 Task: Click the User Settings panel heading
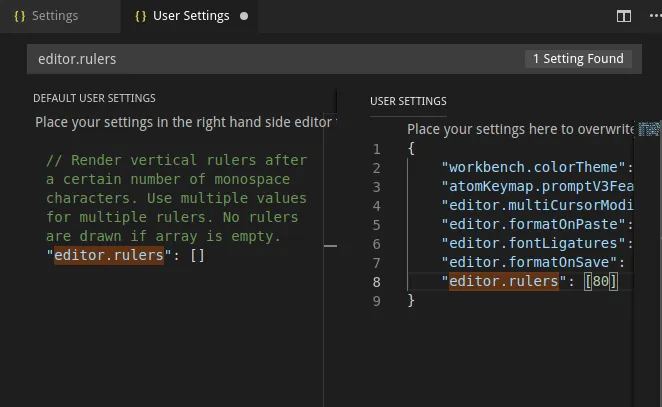408,101
